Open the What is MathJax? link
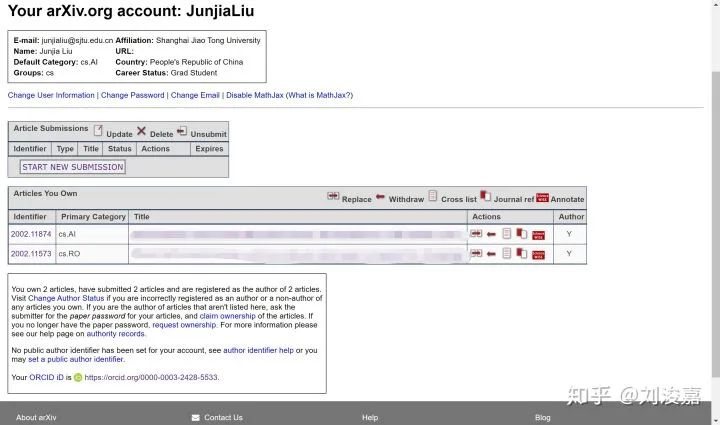720x425 pixels. (x=319, y=95)
